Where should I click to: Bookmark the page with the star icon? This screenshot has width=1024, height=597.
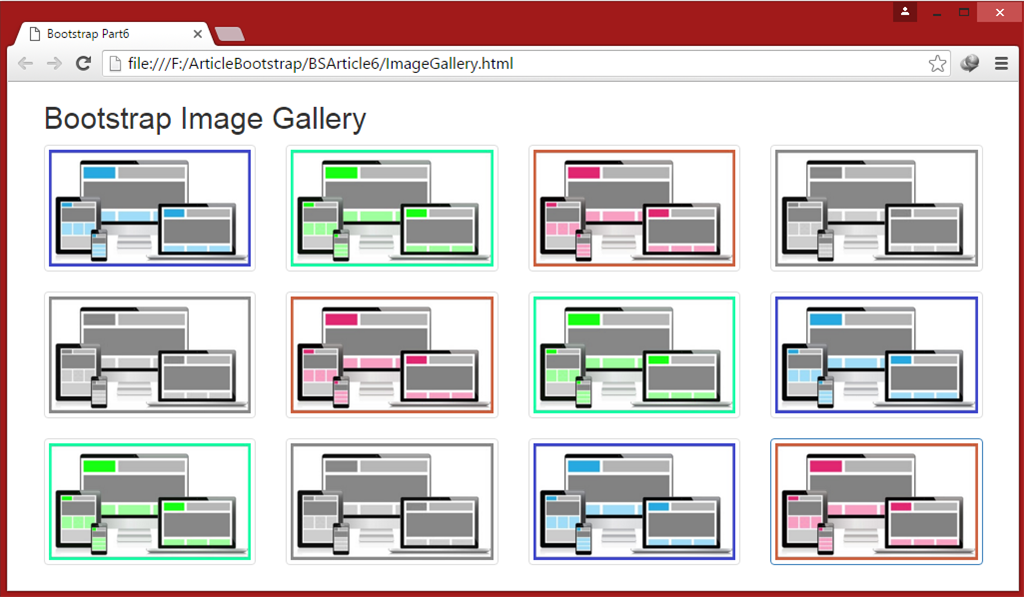[x=937, y=63]
